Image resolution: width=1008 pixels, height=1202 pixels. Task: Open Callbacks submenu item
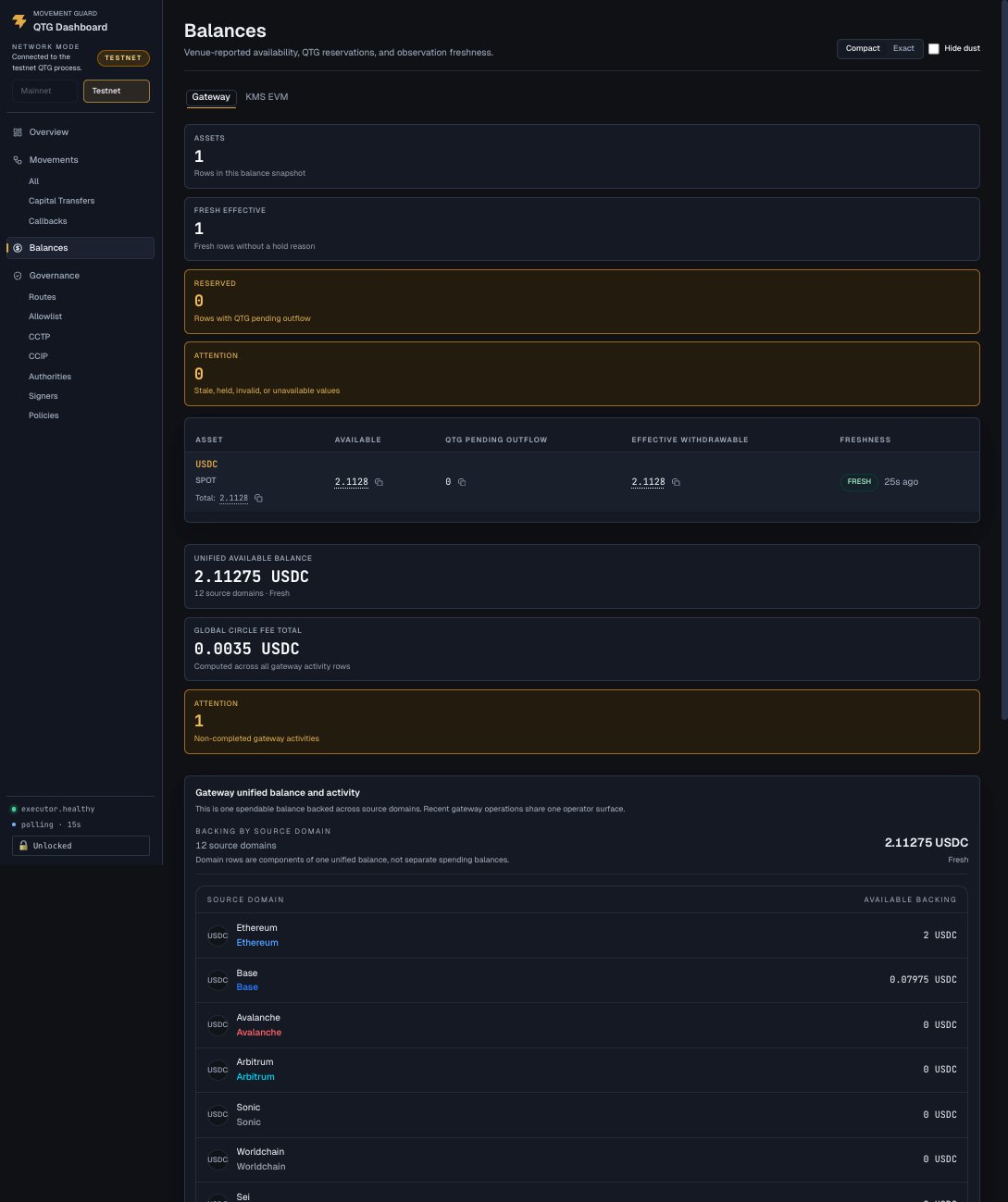(x=48, y=221)
